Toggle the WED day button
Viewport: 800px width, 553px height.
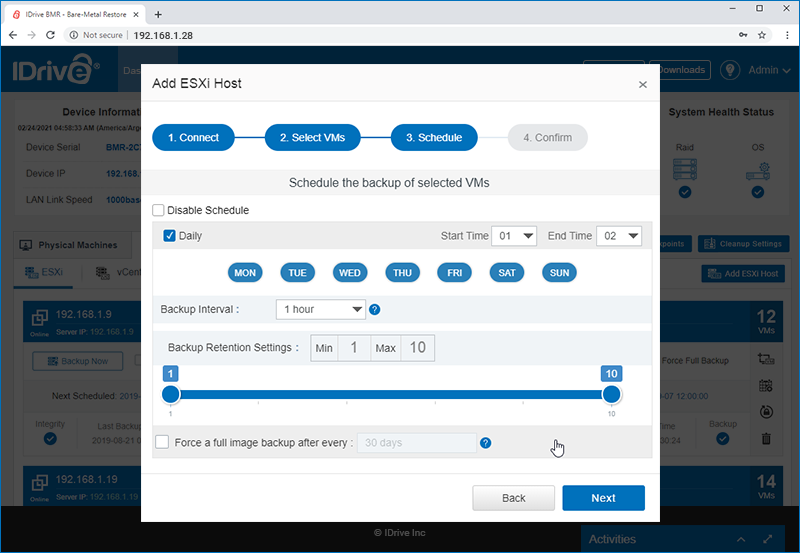coord(349,272)
